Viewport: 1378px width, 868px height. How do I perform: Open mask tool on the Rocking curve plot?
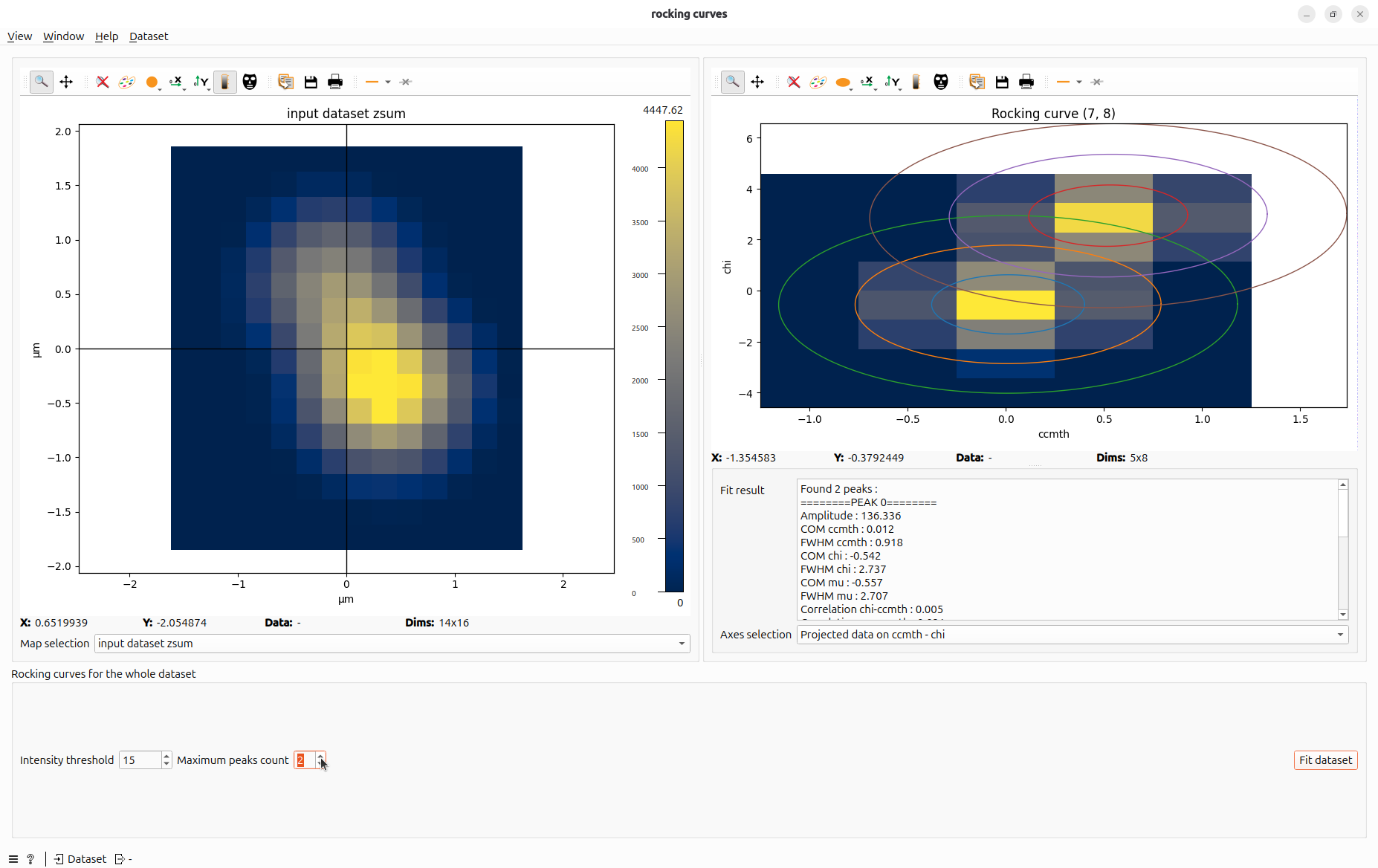(x=941, y=82)
